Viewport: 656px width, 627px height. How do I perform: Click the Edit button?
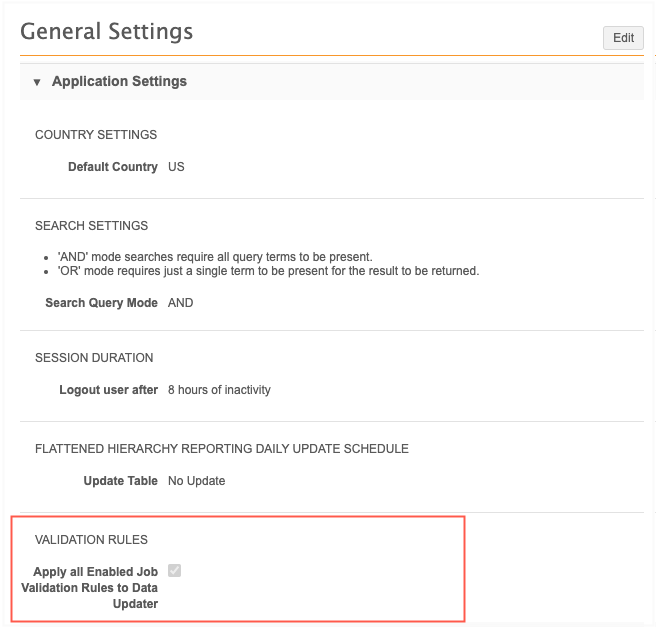click(x=623, y=38)
